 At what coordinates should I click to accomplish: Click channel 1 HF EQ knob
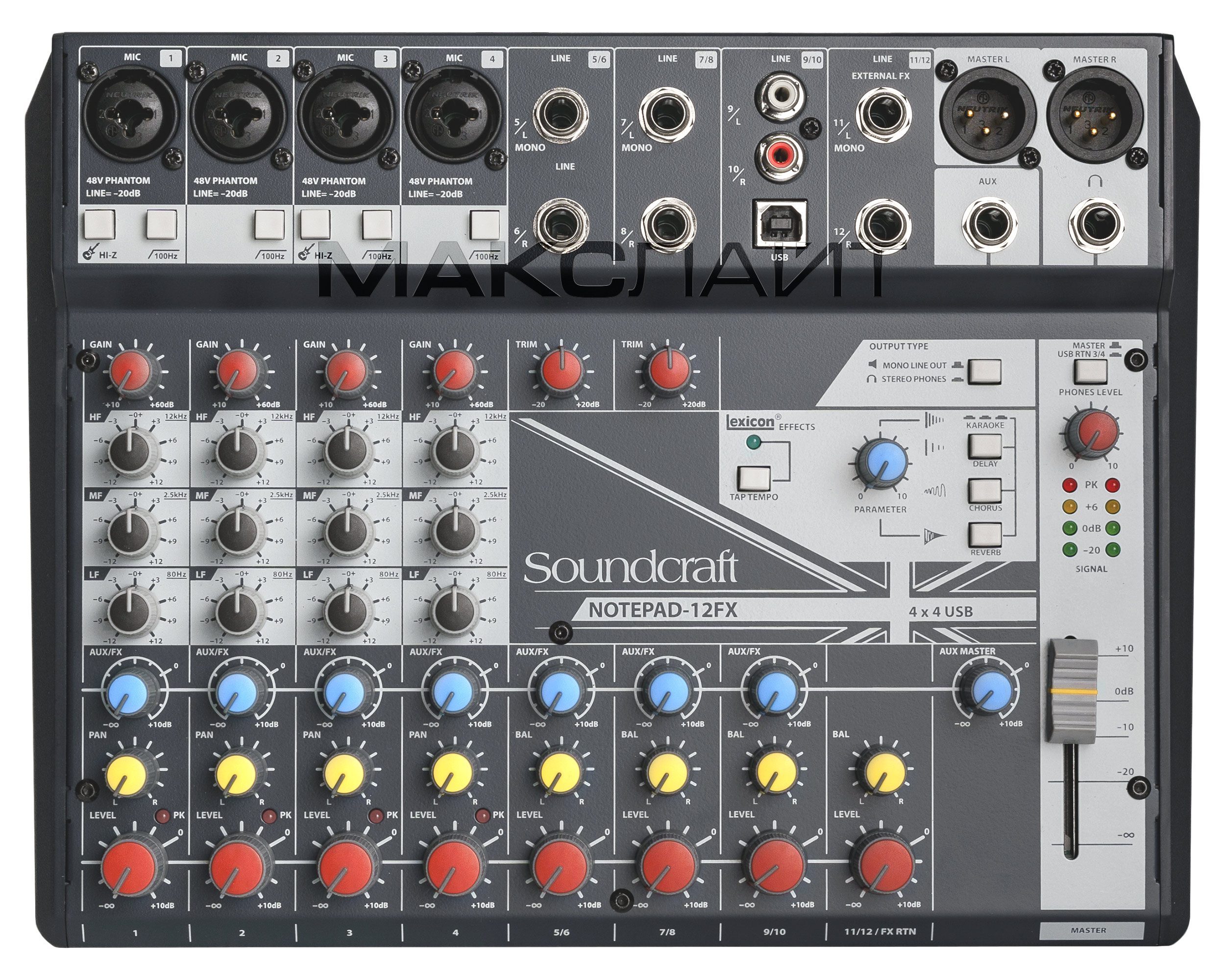tap(132, 452)
